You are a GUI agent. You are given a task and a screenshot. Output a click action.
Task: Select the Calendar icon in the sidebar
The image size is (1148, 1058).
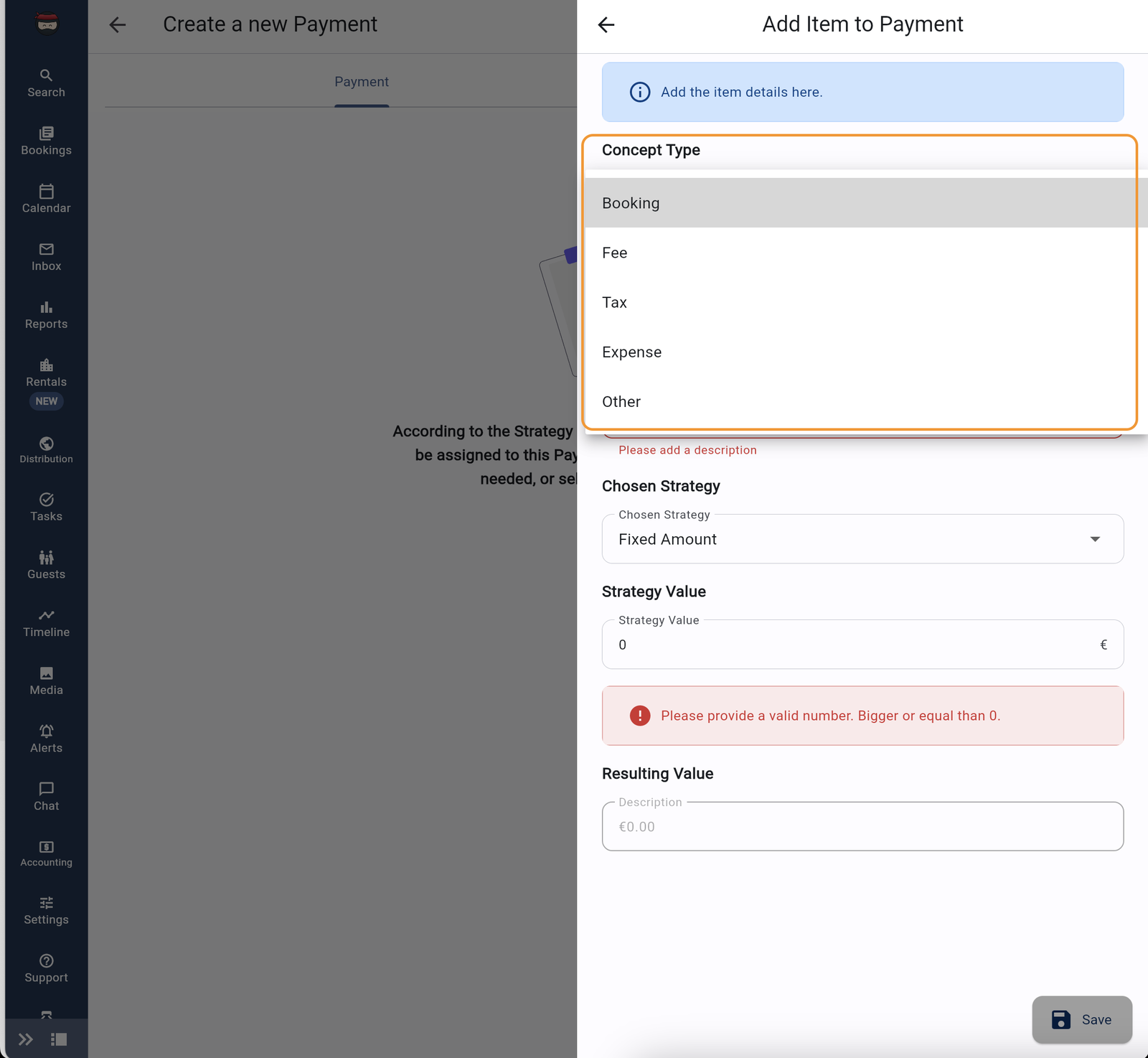click(x=46, y=199)
